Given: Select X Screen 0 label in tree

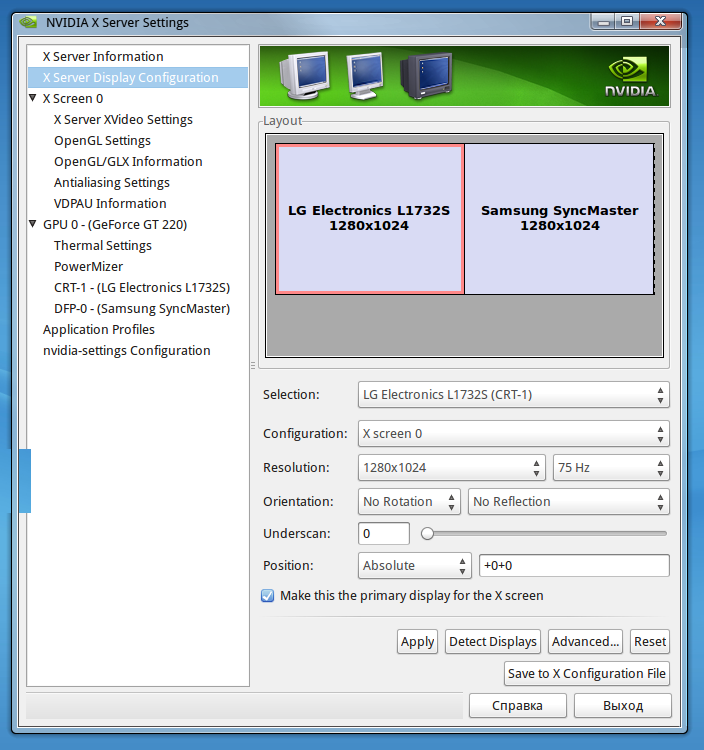Looking at the screenshot, I should 73,99.
